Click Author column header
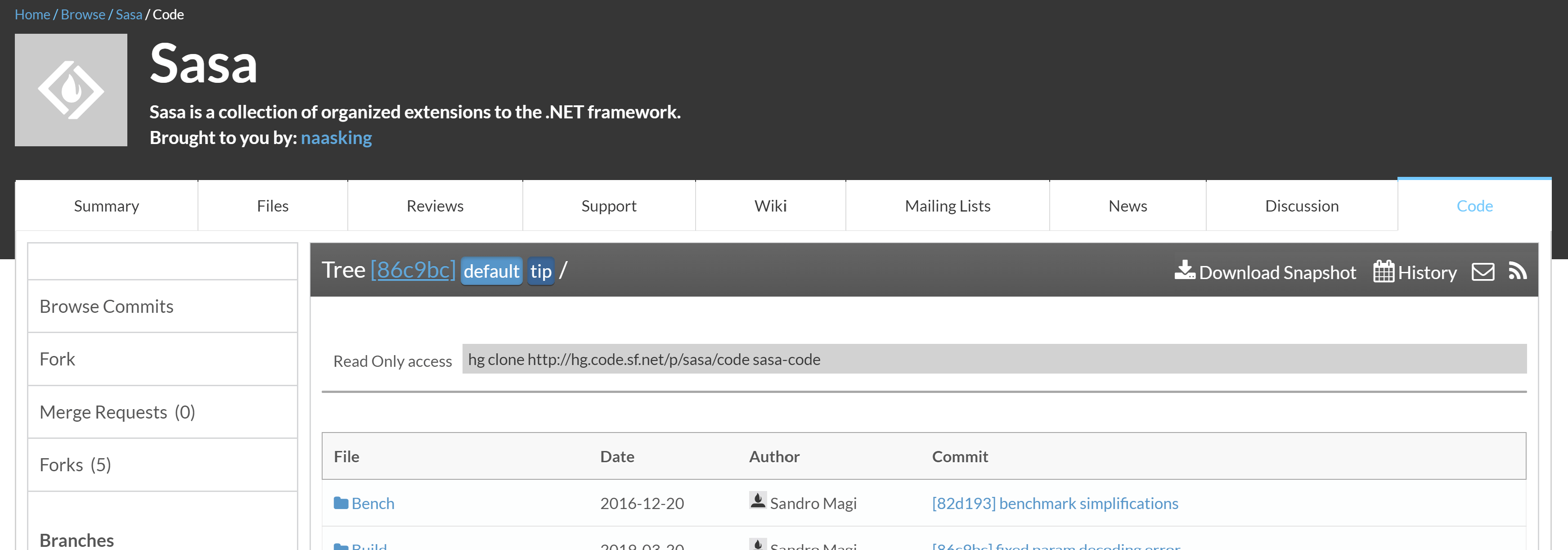 click(x=774, y=456)
